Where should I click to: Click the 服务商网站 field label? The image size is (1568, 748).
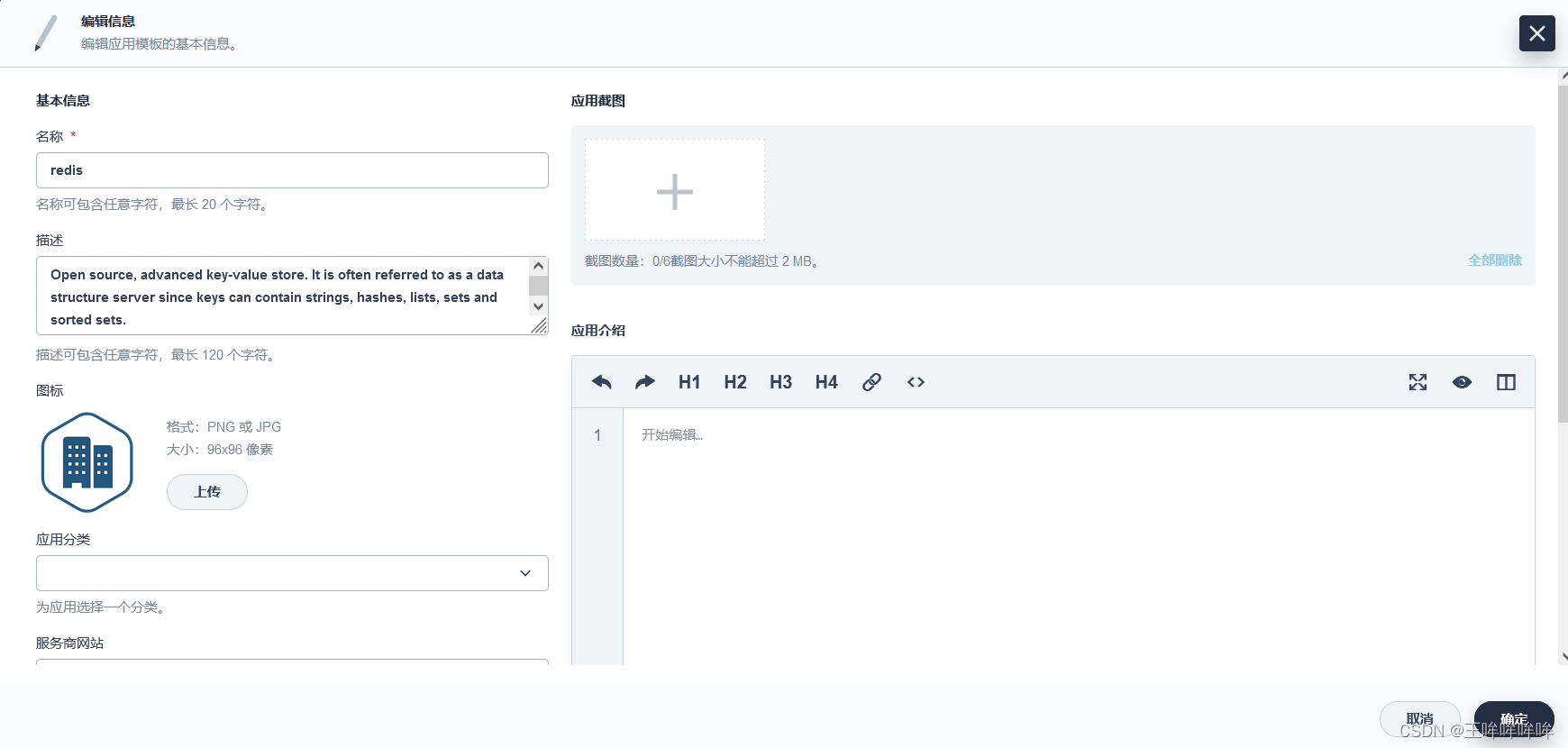coord(69,643)
